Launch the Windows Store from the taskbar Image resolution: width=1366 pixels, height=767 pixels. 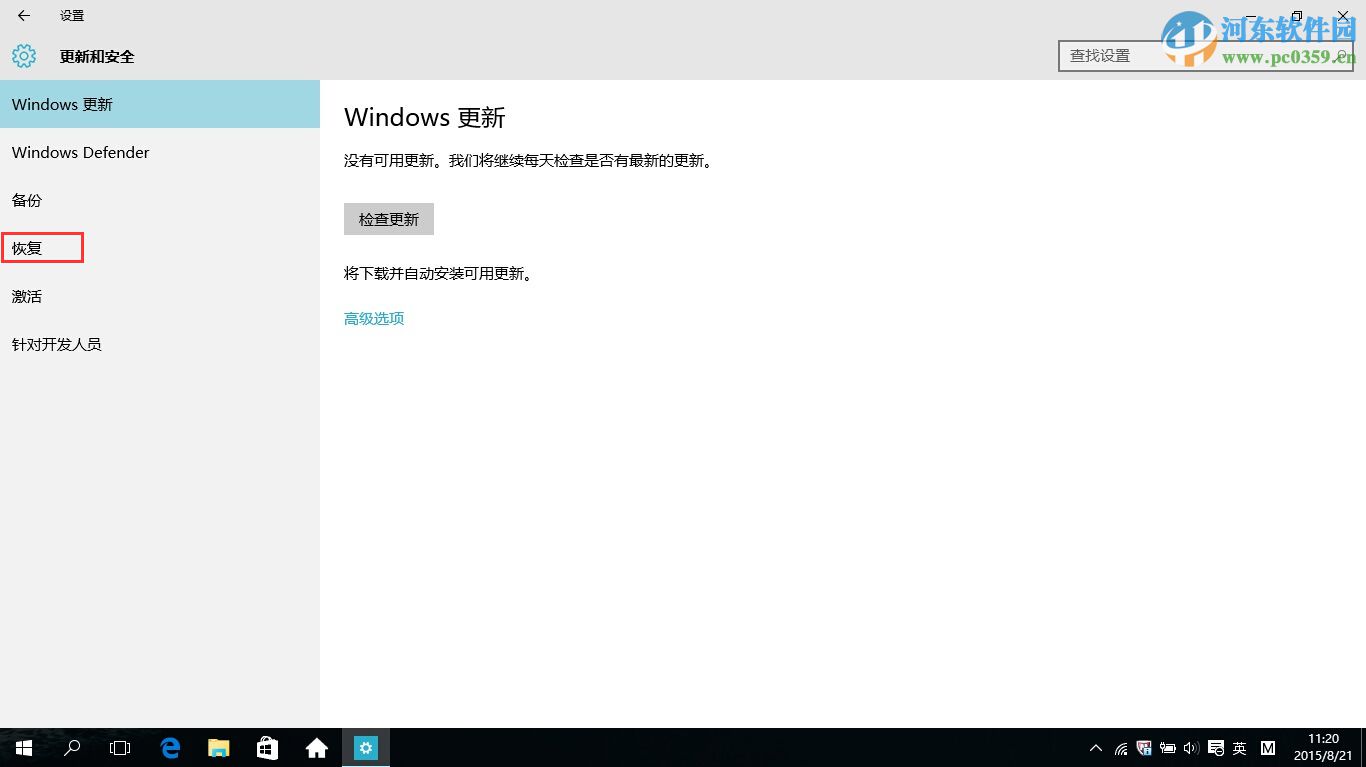click(267, 747)
